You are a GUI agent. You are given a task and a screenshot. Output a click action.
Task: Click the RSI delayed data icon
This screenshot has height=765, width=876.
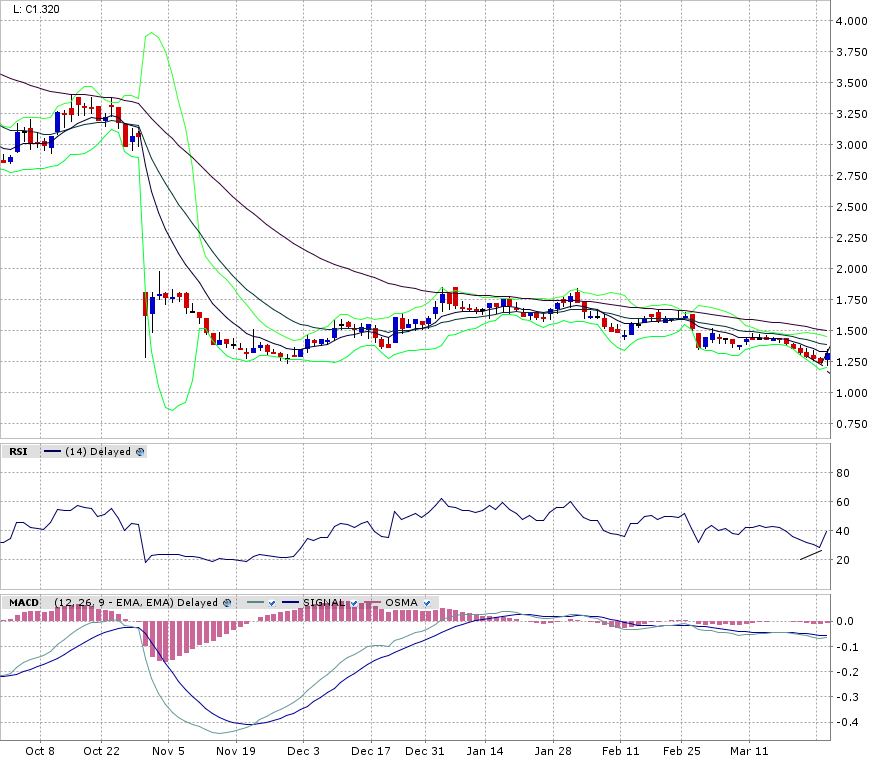[140, 452]
